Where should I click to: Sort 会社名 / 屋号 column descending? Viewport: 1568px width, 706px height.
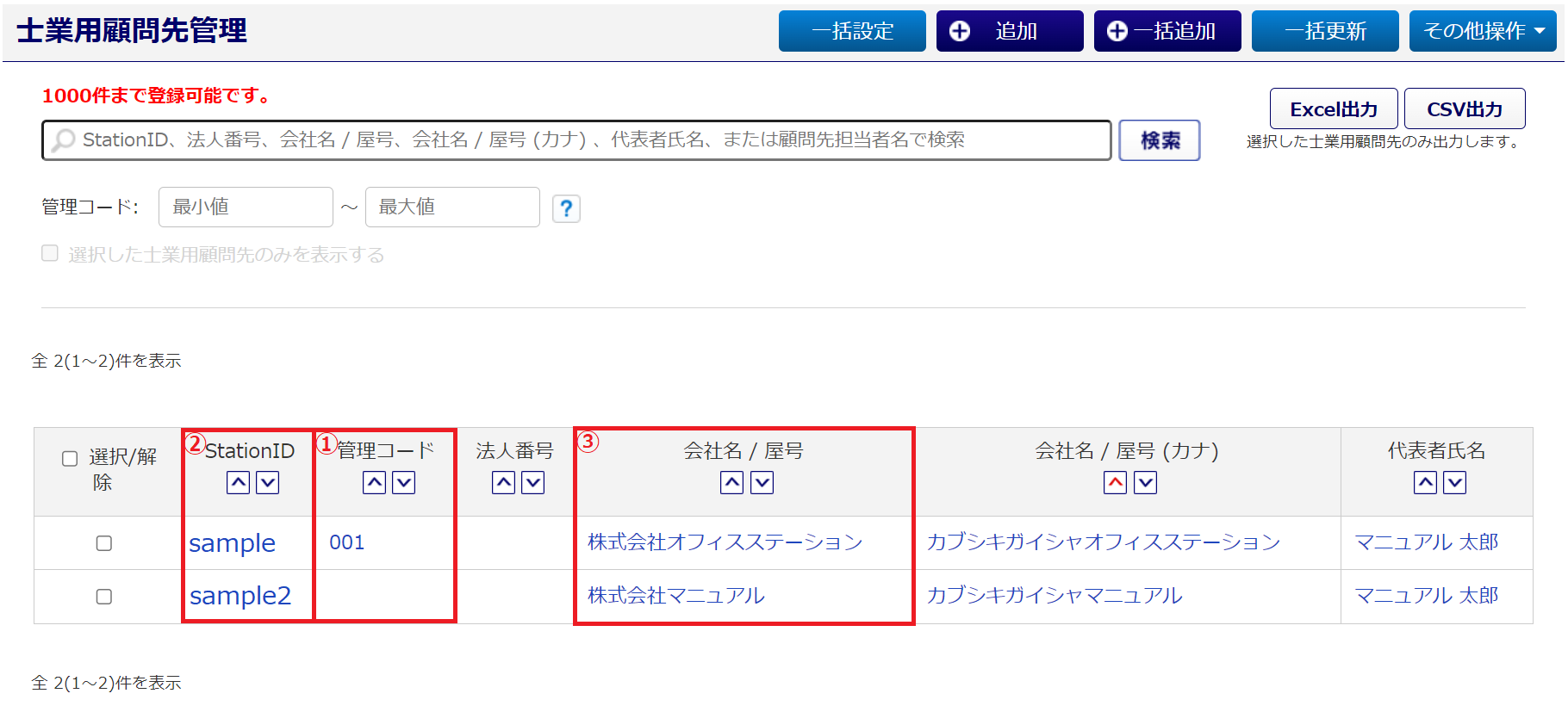(x=762, y=483)
